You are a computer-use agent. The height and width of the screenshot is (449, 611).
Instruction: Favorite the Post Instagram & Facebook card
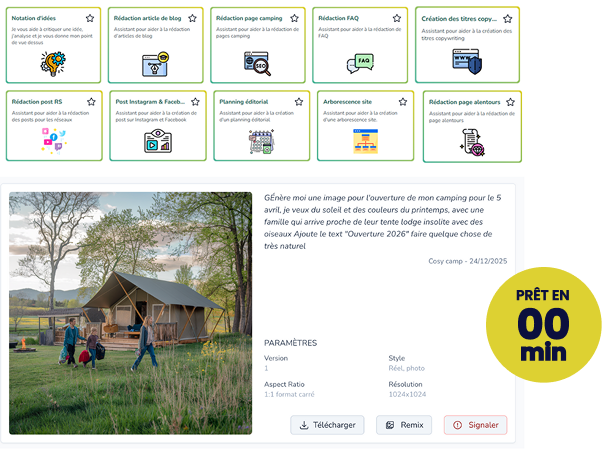coord(195,102)
